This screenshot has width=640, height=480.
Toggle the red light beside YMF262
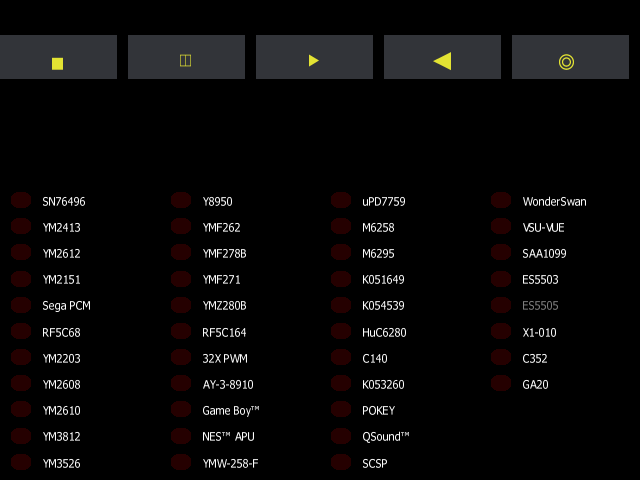point(181,227)
